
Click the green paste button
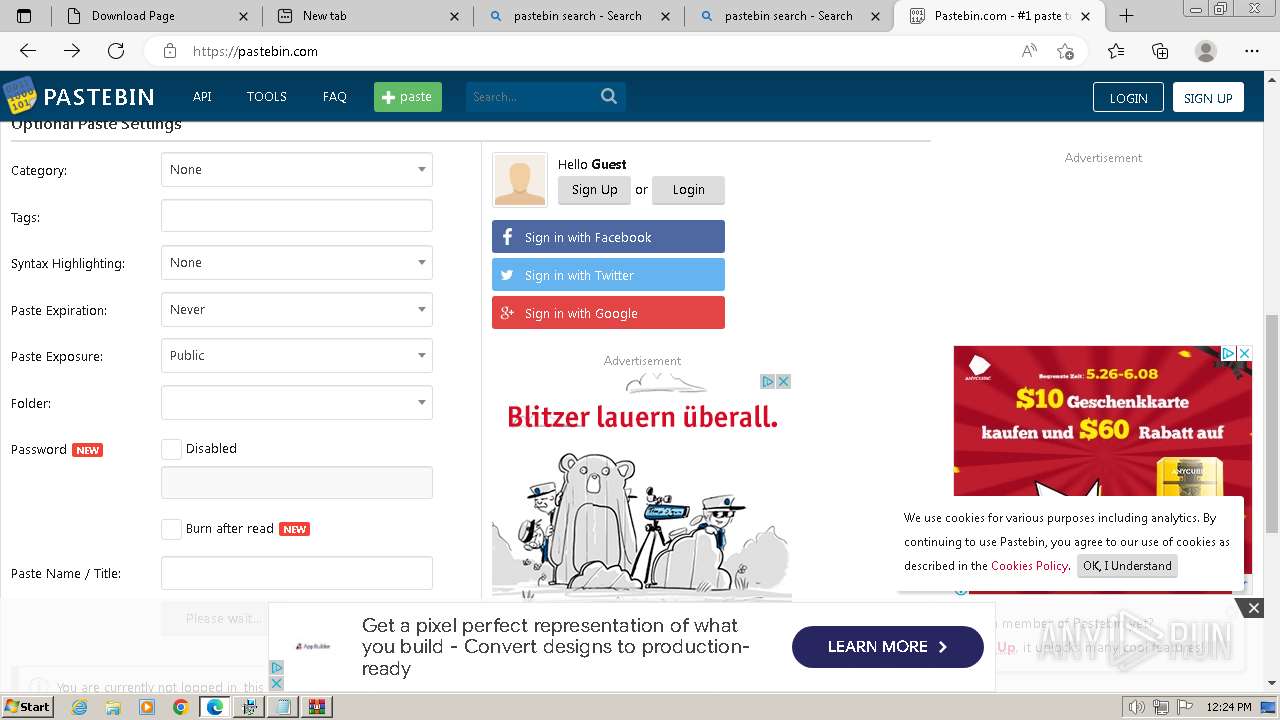408,97
